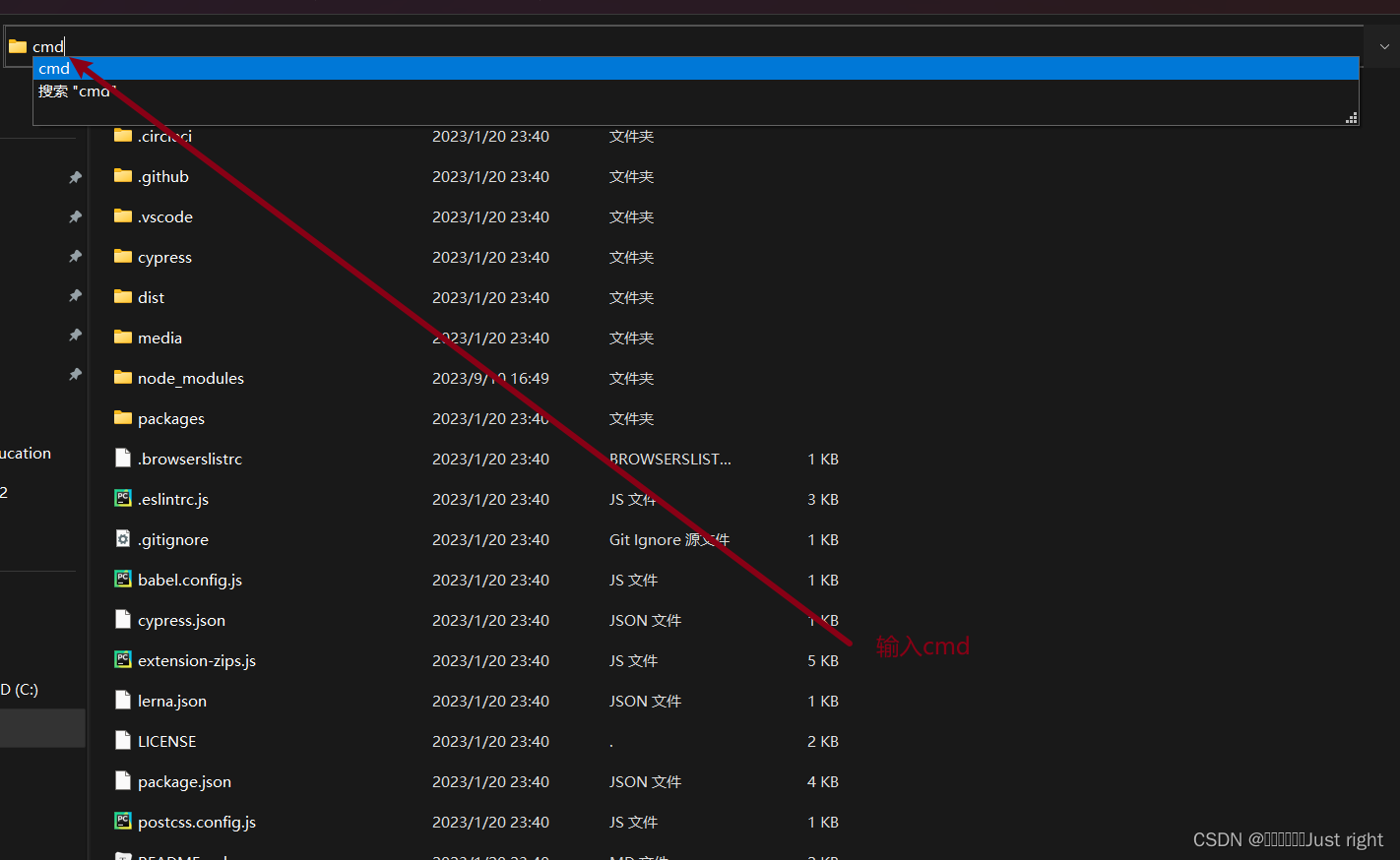Click the suggestion list resize grip
Viewport: 1400px width, 860px height.
pyautogui.click(x=1352, y=118)
